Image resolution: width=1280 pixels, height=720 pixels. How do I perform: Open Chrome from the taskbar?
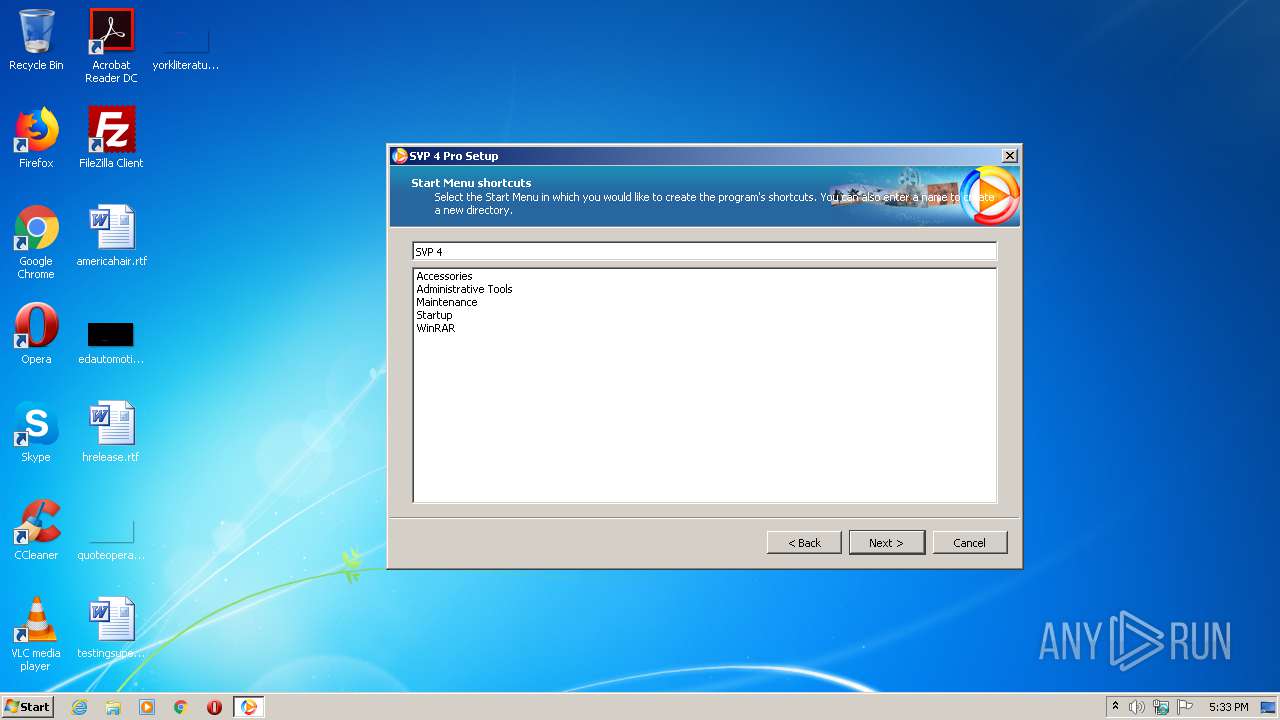point(181,707)
